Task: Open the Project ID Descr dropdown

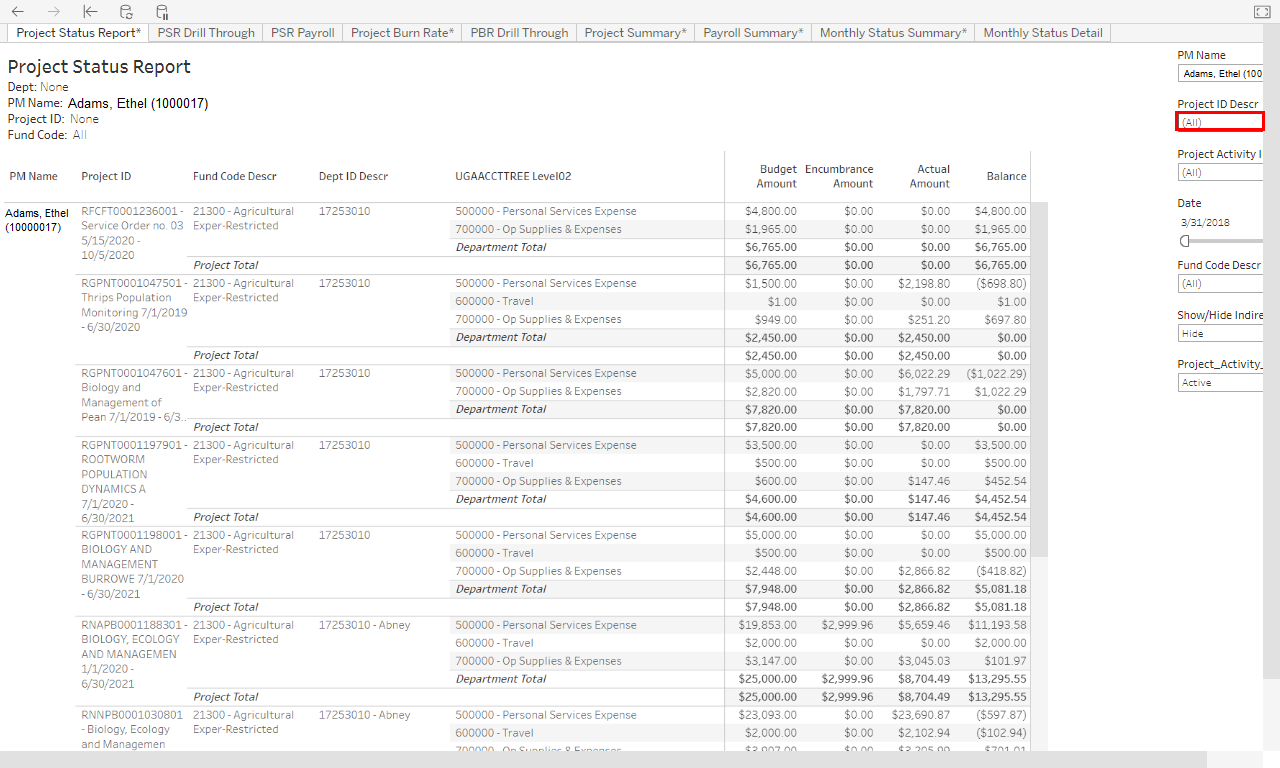Action: (x=1221, y=122)
